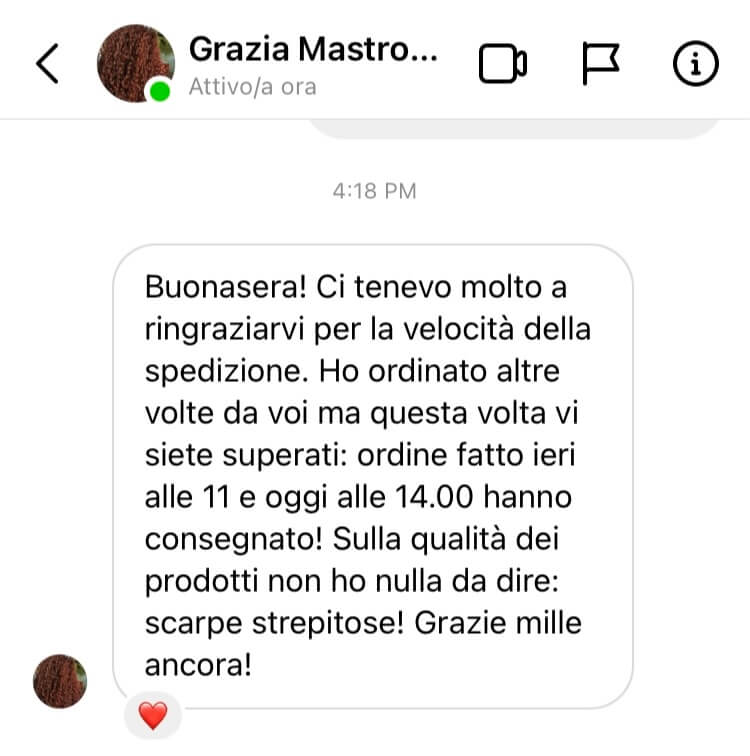Flag this conversation with the flag icon
The image size is (750, 756).
(x=601, y=63)
